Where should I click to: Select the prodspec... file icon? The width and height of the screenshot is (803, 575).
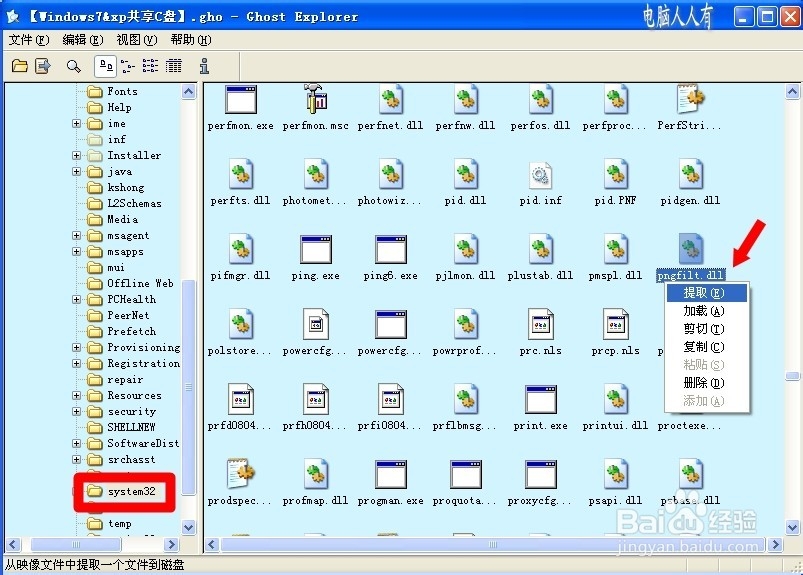pos(241,474)
